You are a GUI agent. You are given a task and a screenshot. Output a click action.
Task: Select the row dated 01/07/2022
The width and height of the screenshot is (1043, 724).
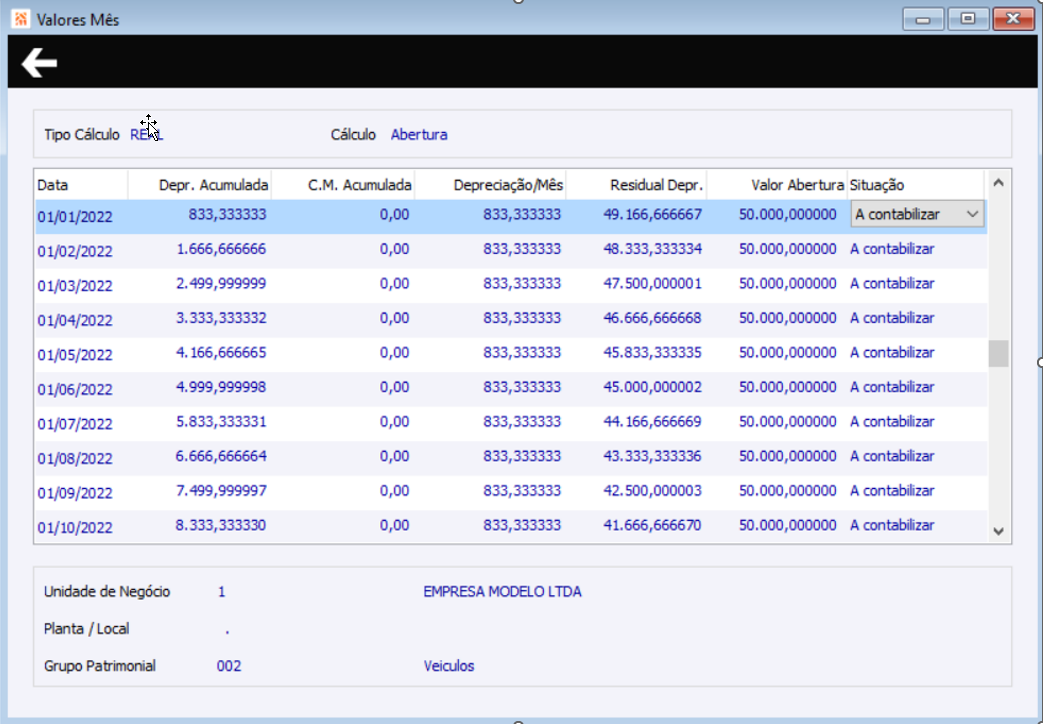(x=511, y=424)
